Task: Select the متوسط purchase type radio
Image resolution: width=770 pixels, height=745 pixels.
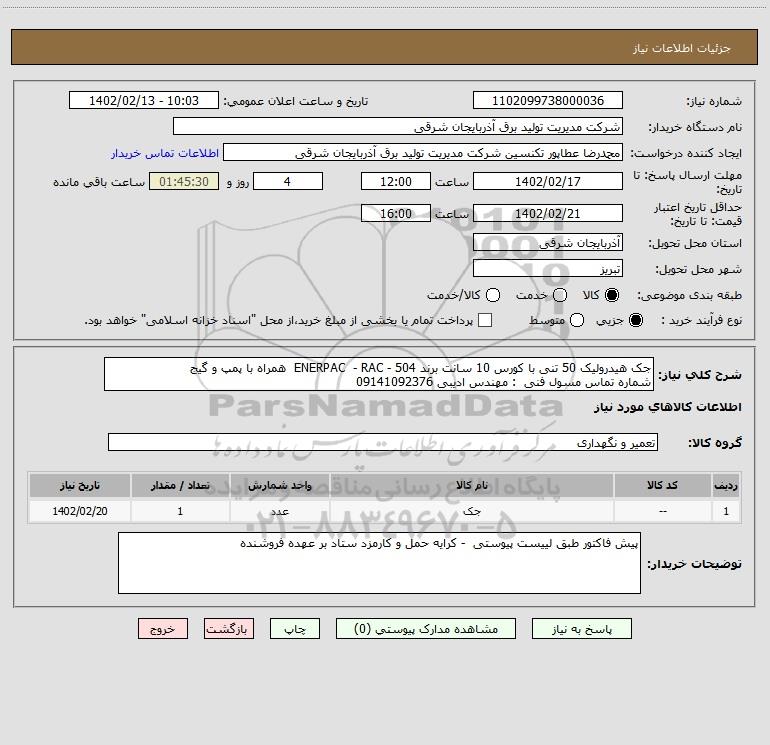Action: pyautogui.click(x=577, y=320)
